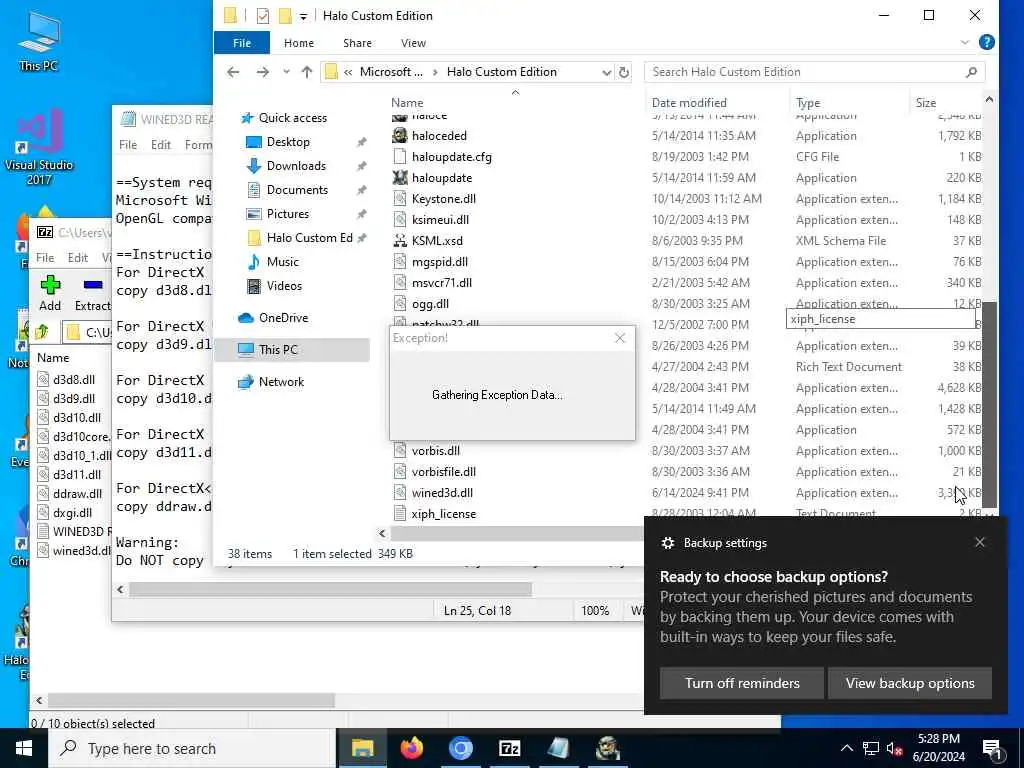
Task: Select Network in navigation pane
Action: 281,382
